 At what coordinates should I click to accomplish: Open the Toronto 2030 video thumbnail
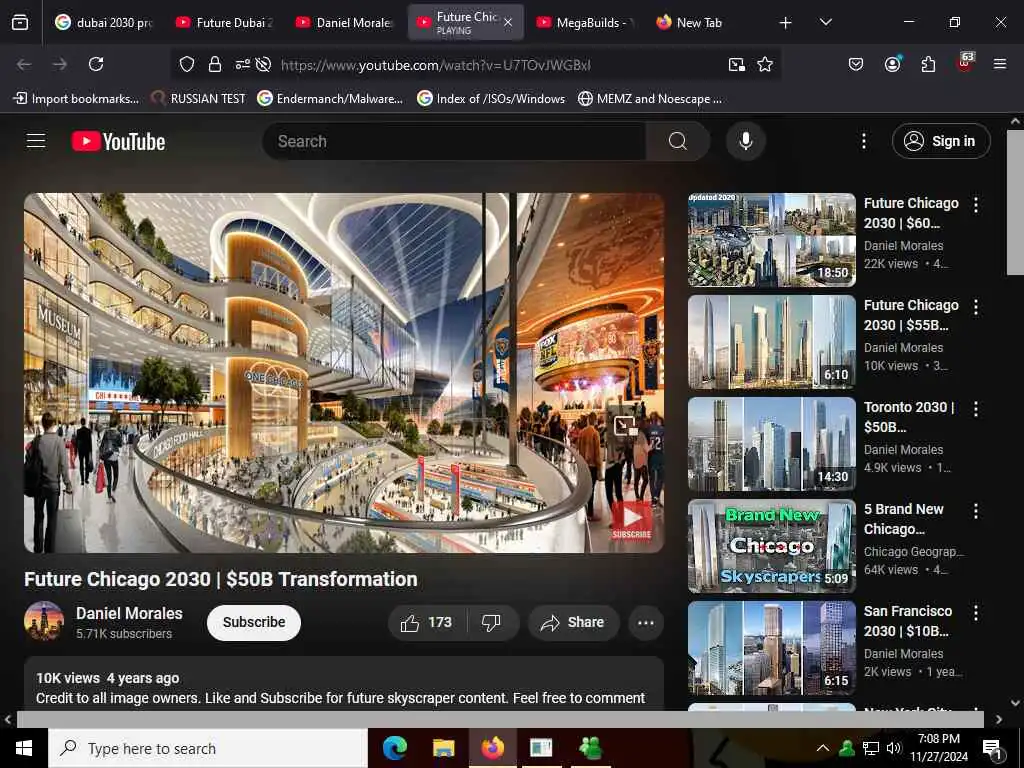(772, 444)
